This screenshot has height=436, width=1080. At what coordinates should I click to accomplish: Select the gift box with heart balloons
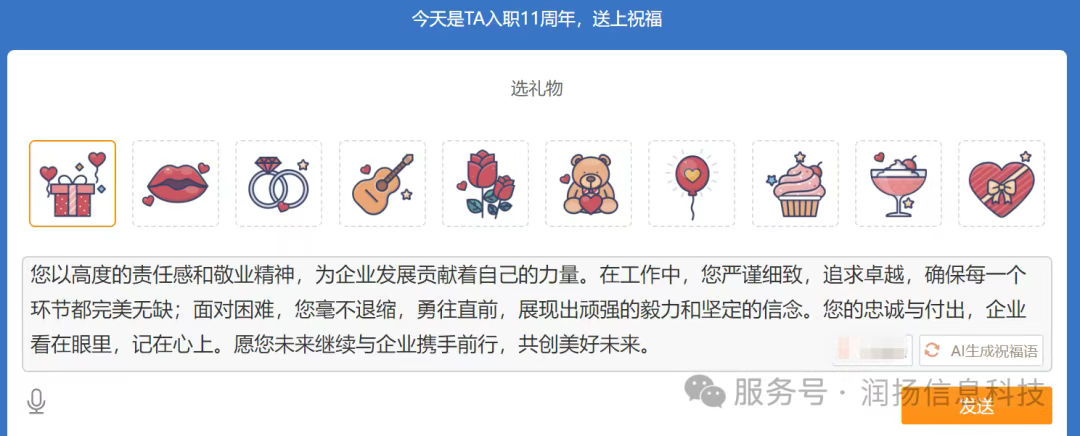point(72,184)
